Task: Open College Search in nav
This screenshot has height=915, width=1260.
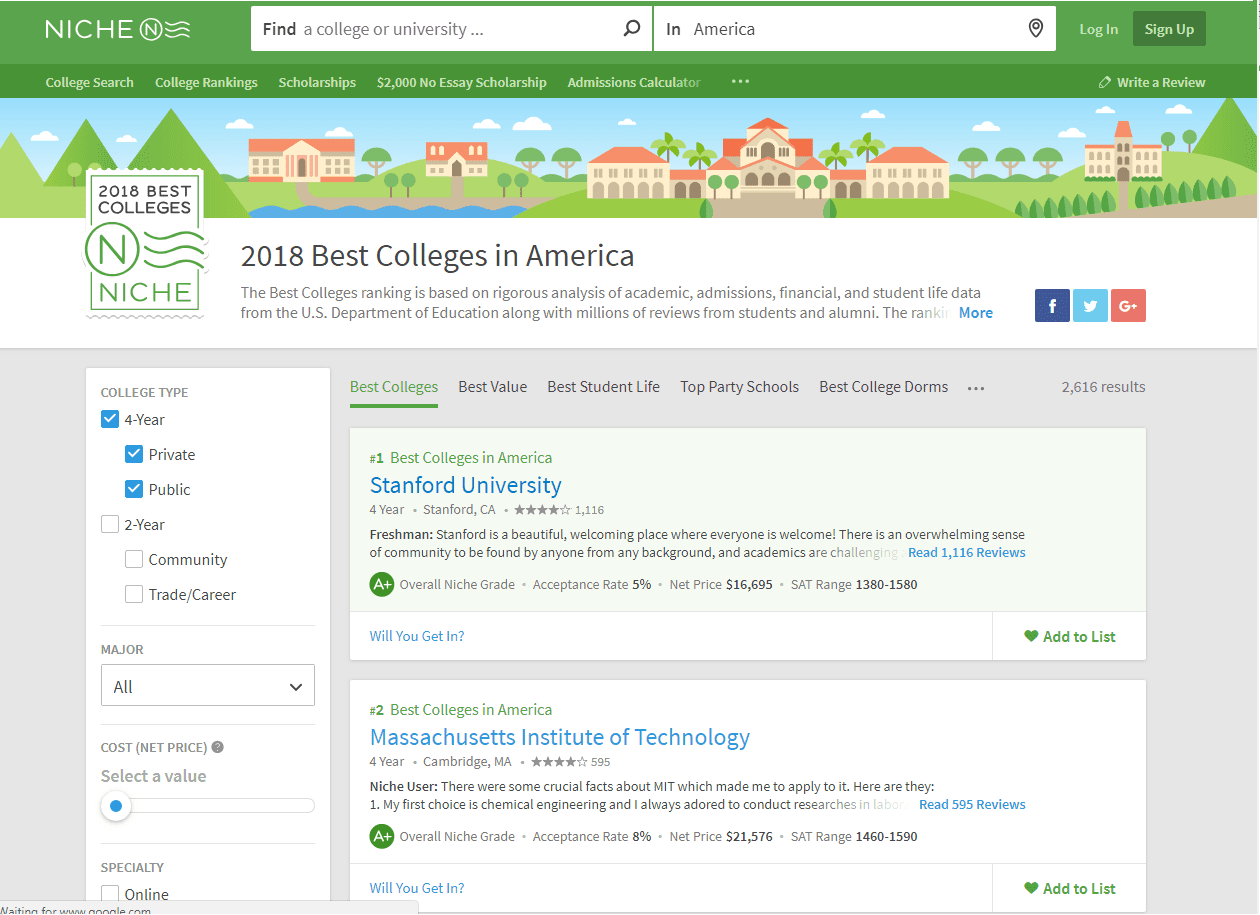Action: click(89, 82)
